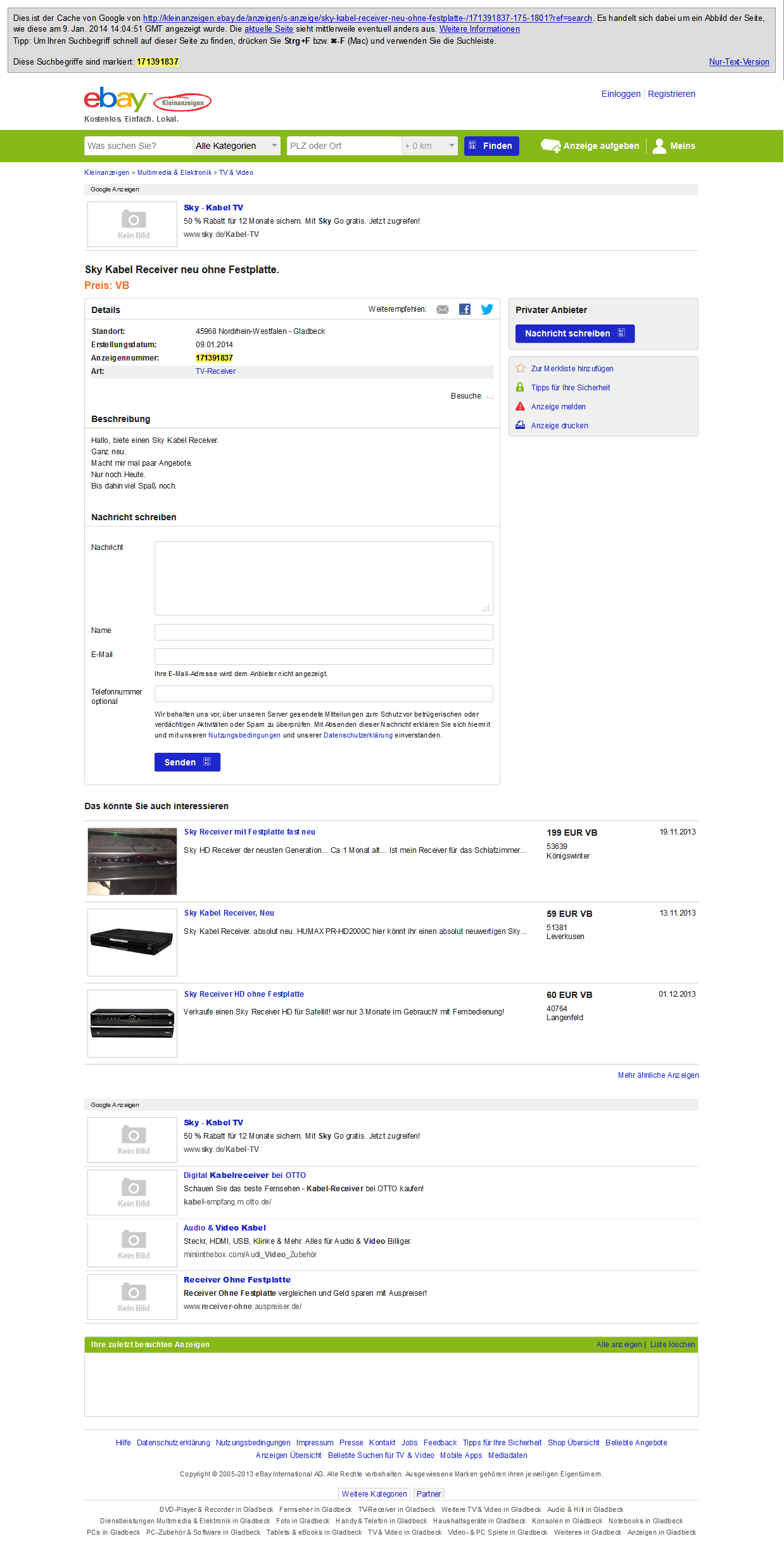Click Nachricht schreiben button in sidebar

[x=575, y=333]
